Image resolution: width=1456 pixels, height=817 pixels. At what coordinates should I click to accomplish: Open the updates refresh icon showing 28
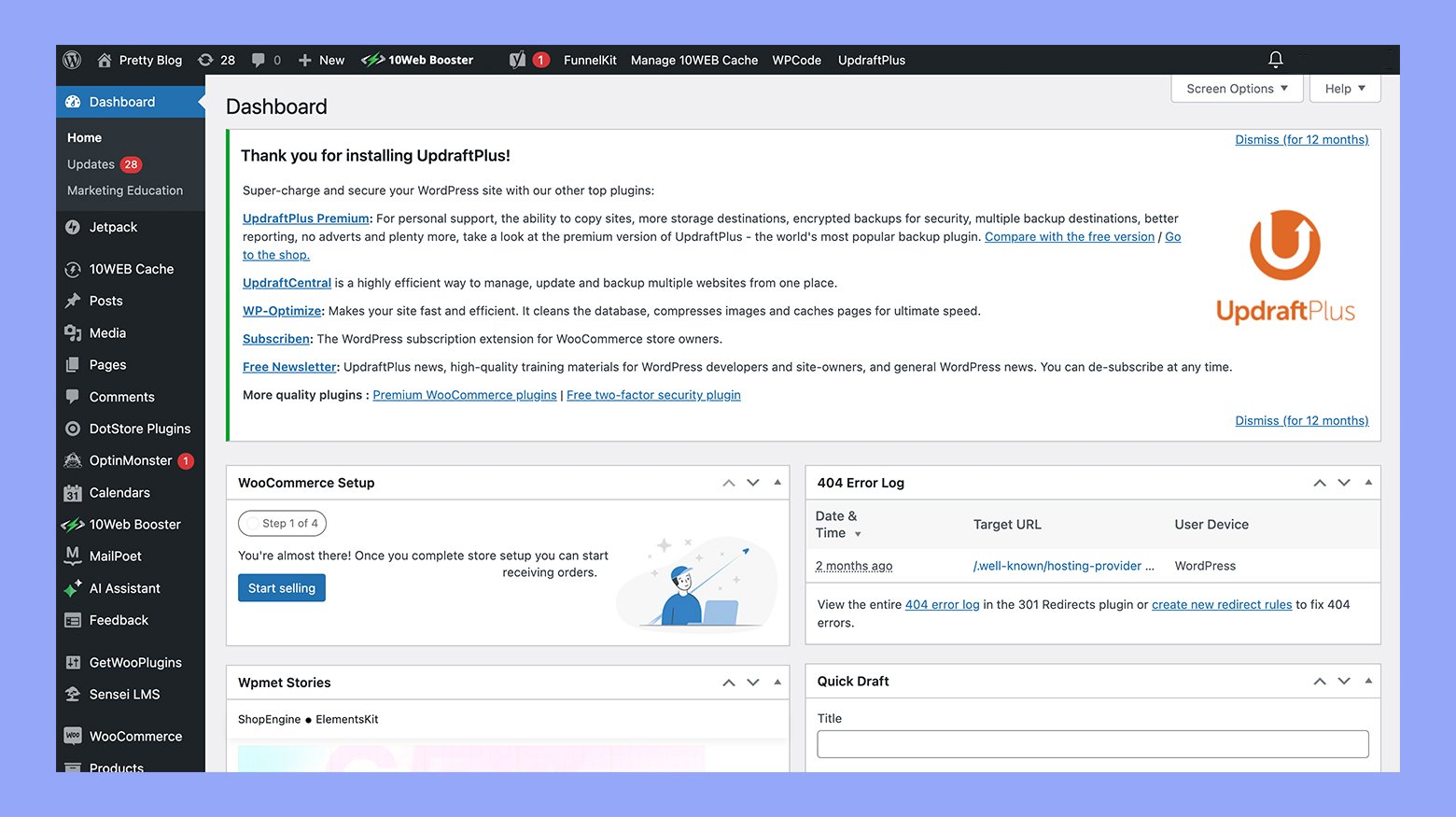pyautogui.click(x=206, y=60)
